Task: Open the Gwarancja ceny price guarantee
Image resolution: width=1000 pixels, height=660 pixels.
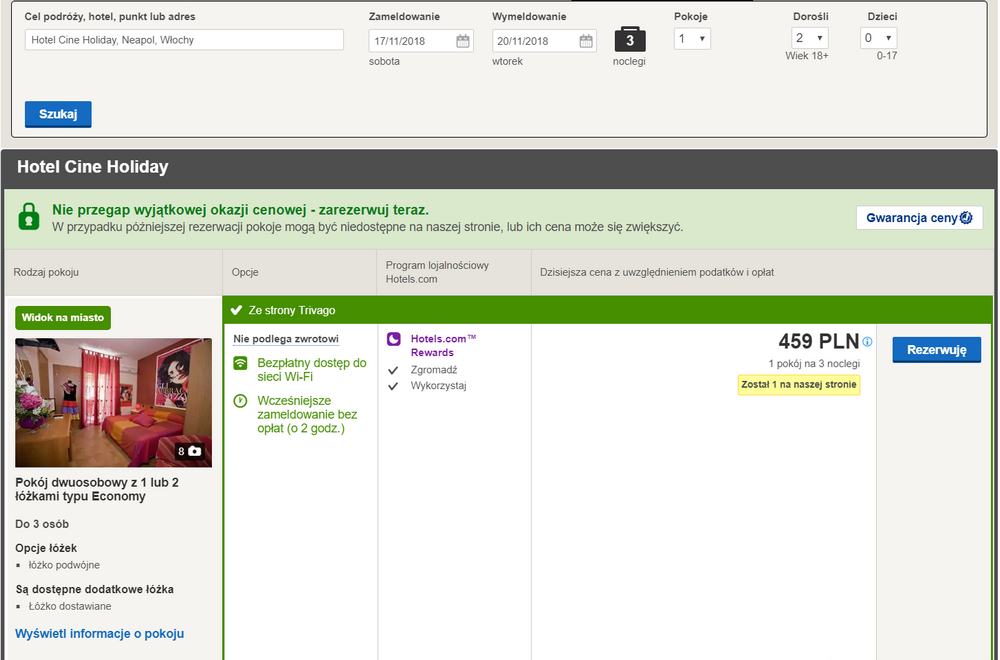Action: (x=919, y=218)
